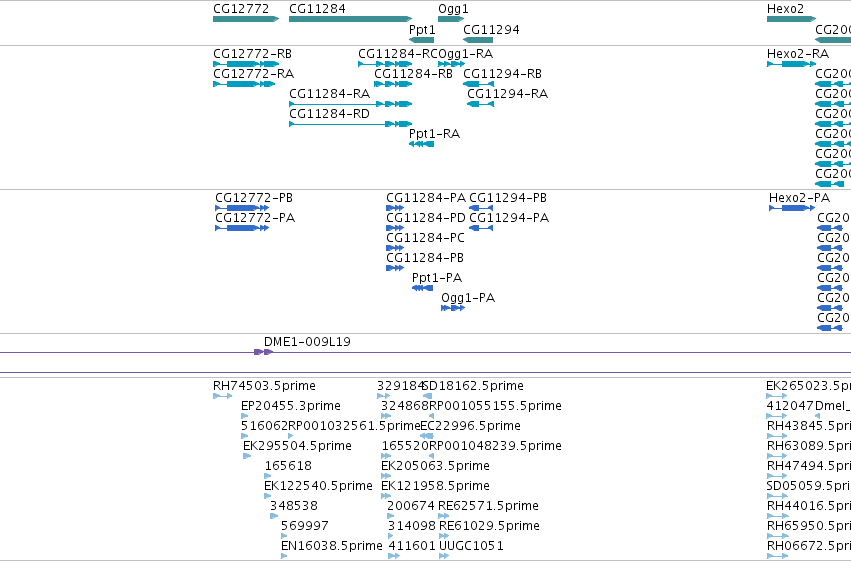The height and width of the screenshot is (561, 851).
Task: Open EST RH74503.5prime
Action: 223,396
